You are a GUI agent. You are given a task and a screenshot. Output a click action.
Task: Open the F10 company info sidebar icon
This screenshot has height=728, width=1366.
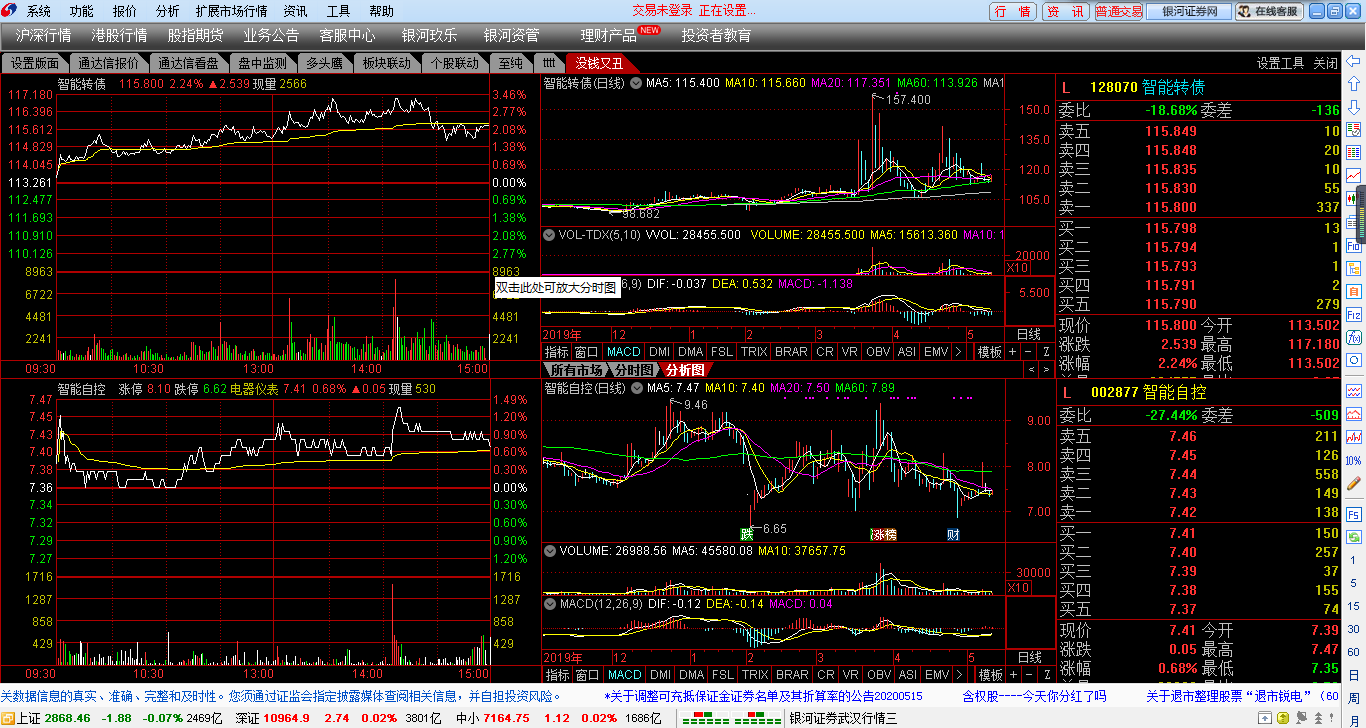pos(1354,245)
